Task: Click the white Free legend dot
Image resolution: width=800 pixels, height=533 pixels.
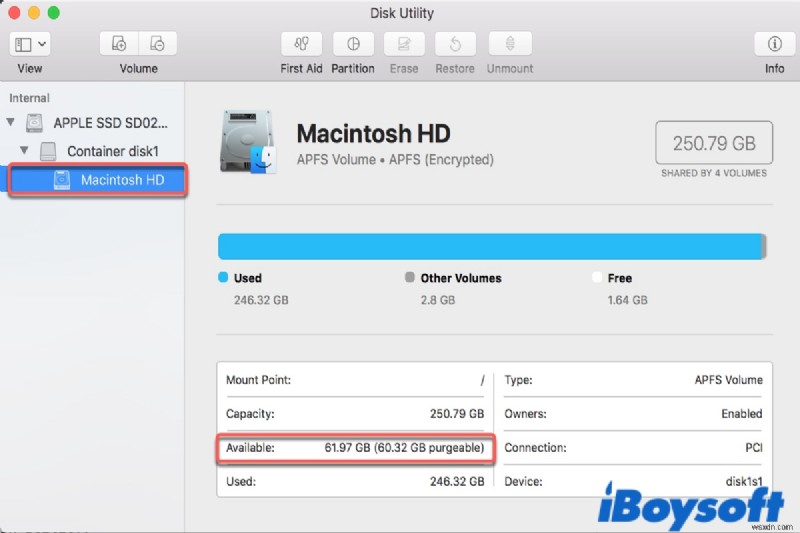Action: point(596,277)
